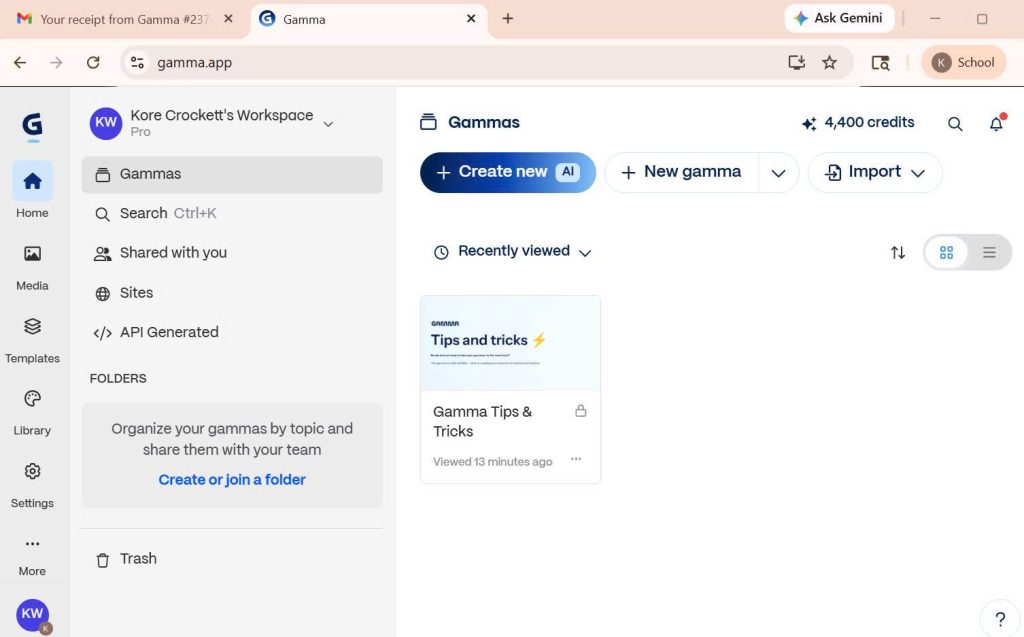Switch to list view

click(989, 252)
